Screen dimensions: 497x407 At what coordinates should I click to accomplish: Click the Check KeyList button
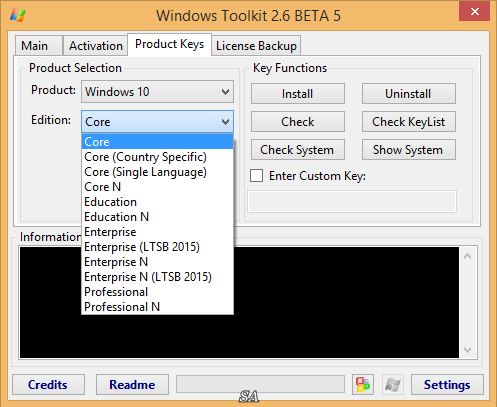[x=409, y=122]
